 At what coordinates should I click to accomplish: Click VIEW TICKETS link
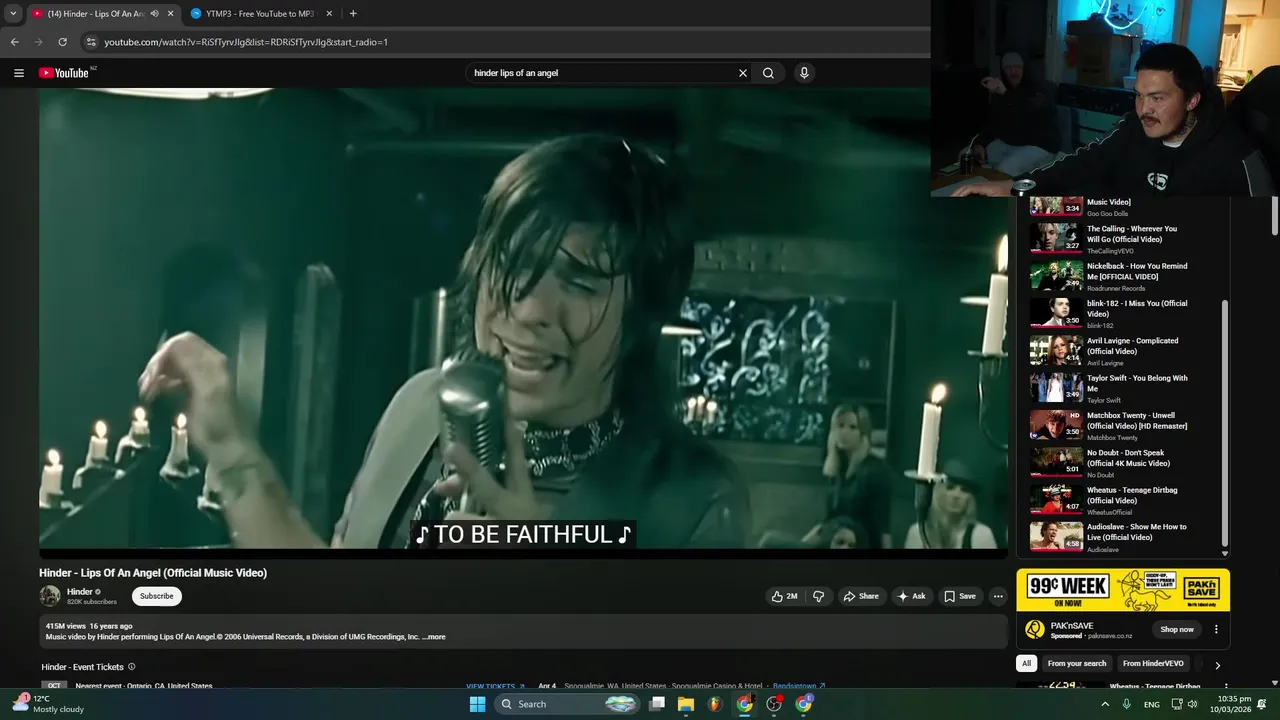pos(495,687)
